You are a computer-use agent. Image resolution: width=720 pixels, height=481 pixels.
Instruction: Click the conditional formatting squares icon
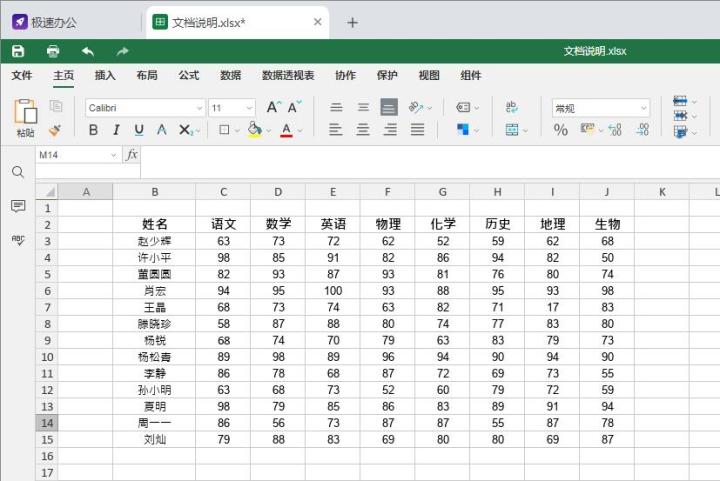[x=463, y=130]
